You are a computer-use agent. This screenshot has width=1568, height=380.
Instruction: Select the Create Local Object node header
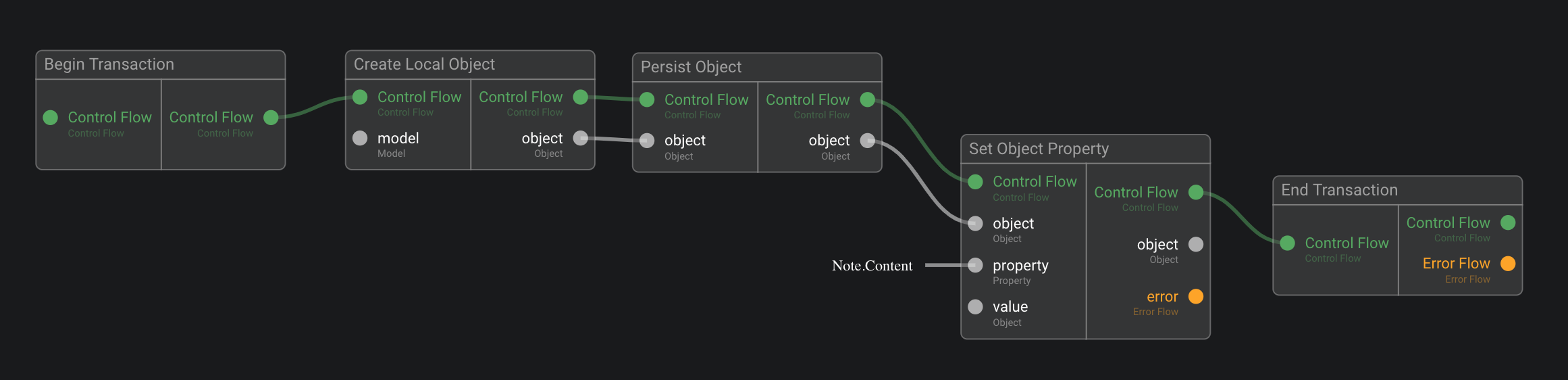point(424,65)
